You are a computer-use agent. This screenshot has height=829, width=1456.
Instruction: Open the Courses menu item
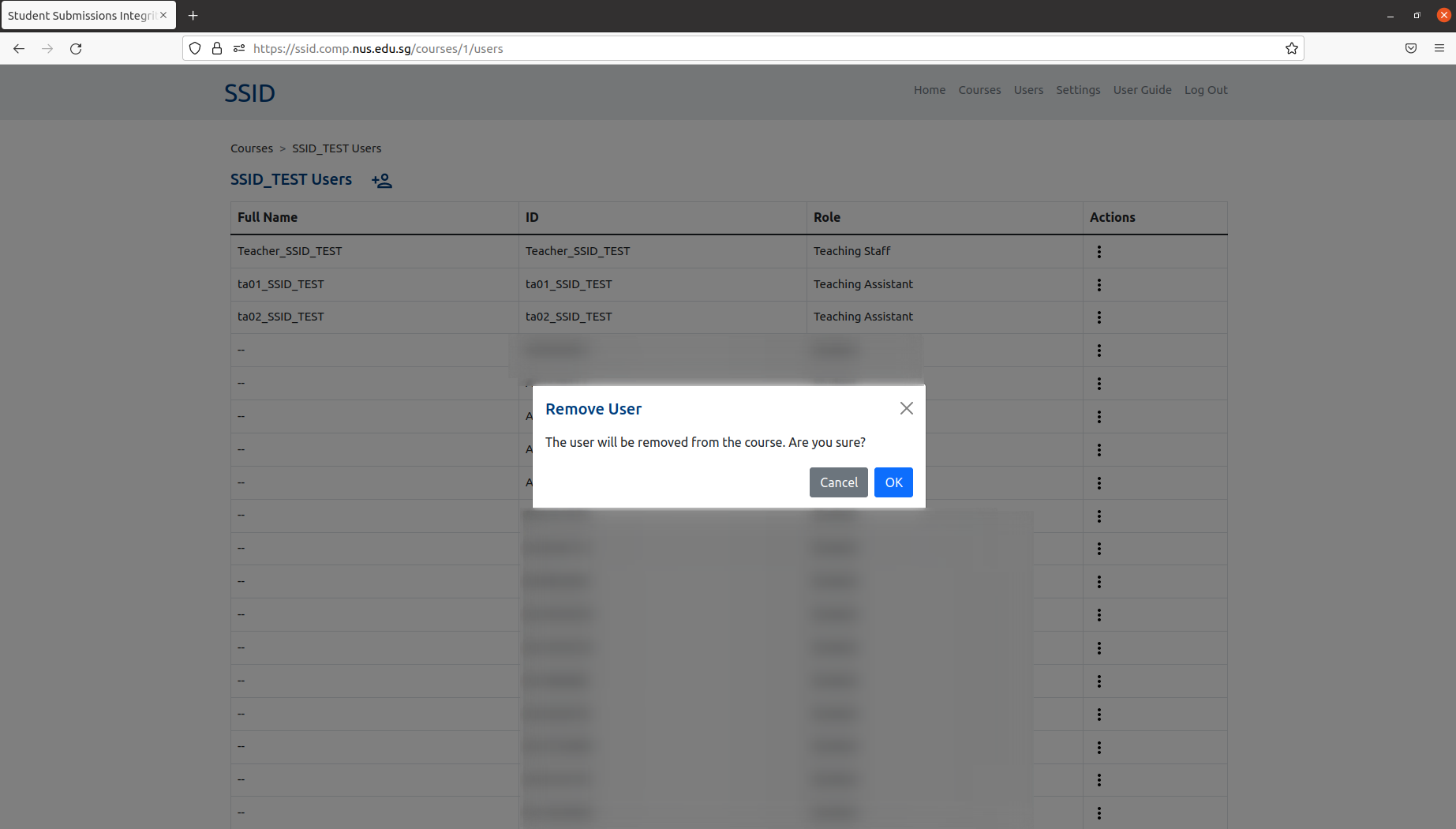[x=979, y=90]
